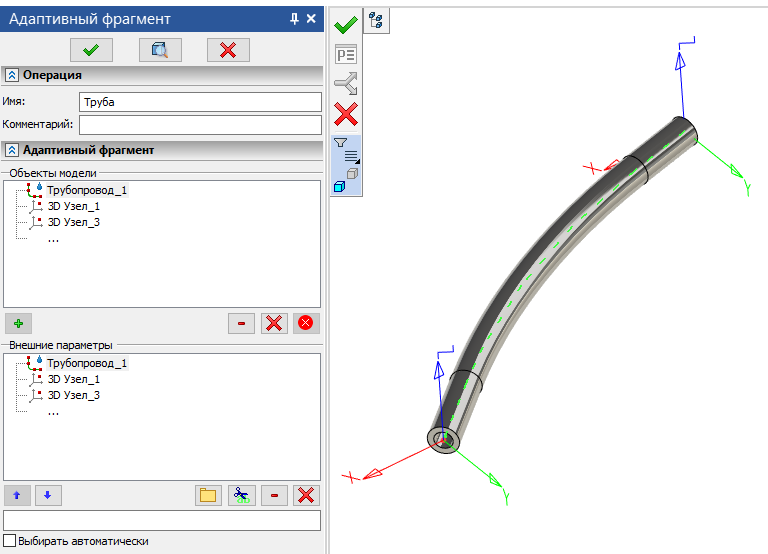Click the green plus add button
Image resolution: width=768 pixels, height=554 pixels.
coord(17,323)
